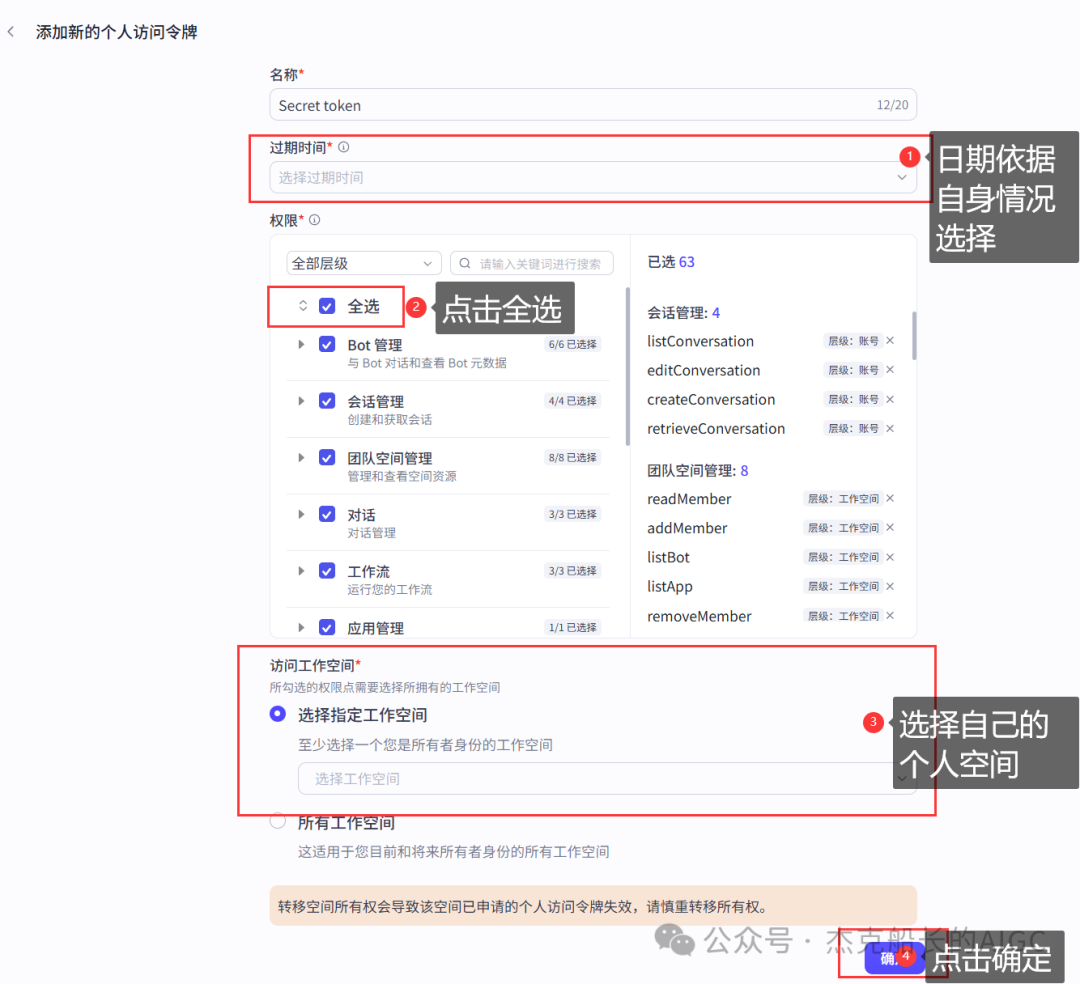Click the retrieveConversation entry text
The width and height of the screenshot is (1080, 984).
[716, 428]
